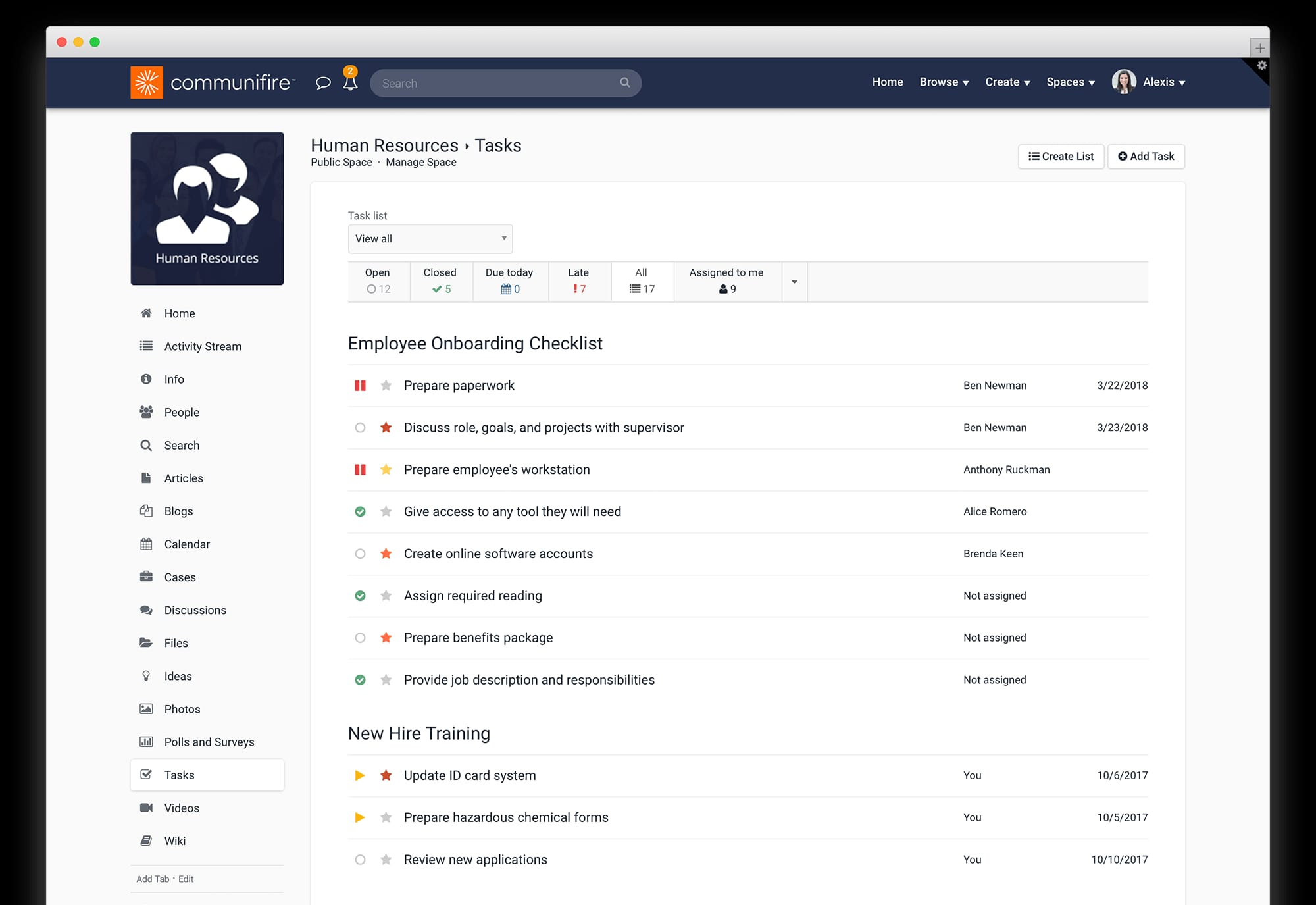The width and height of the screenshot is (1316, 905).
Task: Reopen the Give access to any tool task
Action: [360, 511]
